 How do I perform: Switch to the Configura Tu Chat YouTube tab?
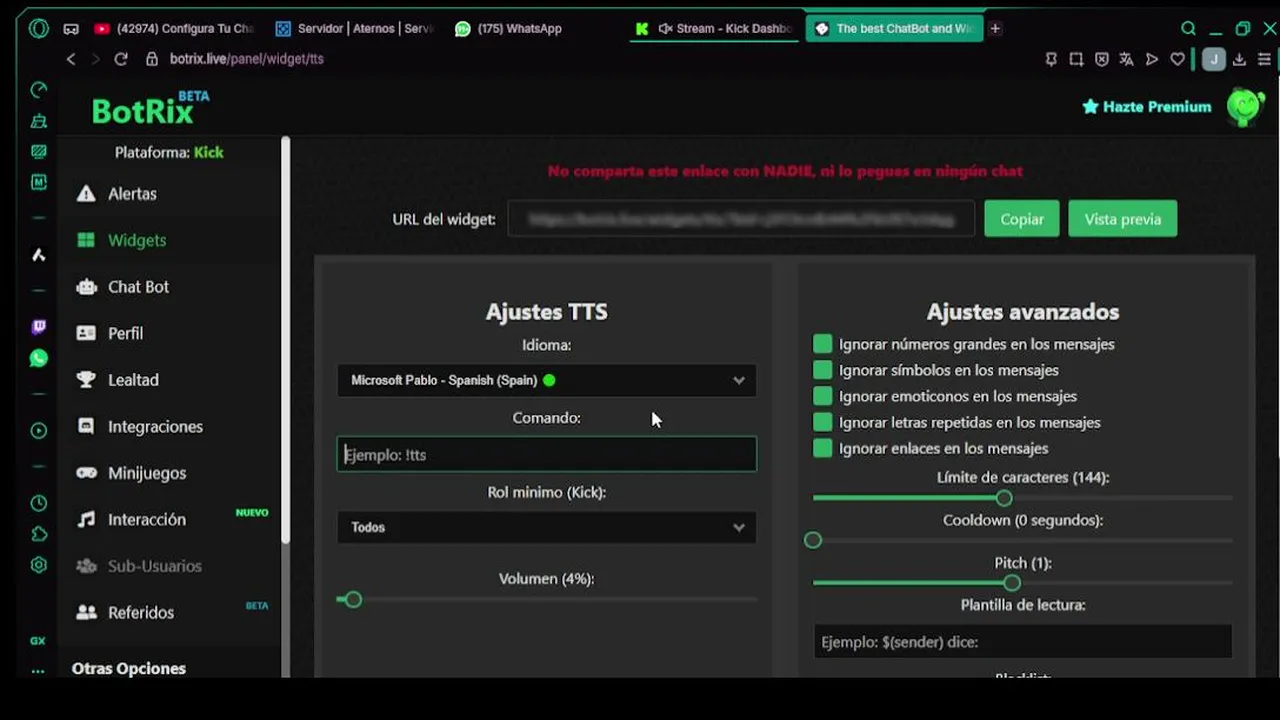click(174, 29)
